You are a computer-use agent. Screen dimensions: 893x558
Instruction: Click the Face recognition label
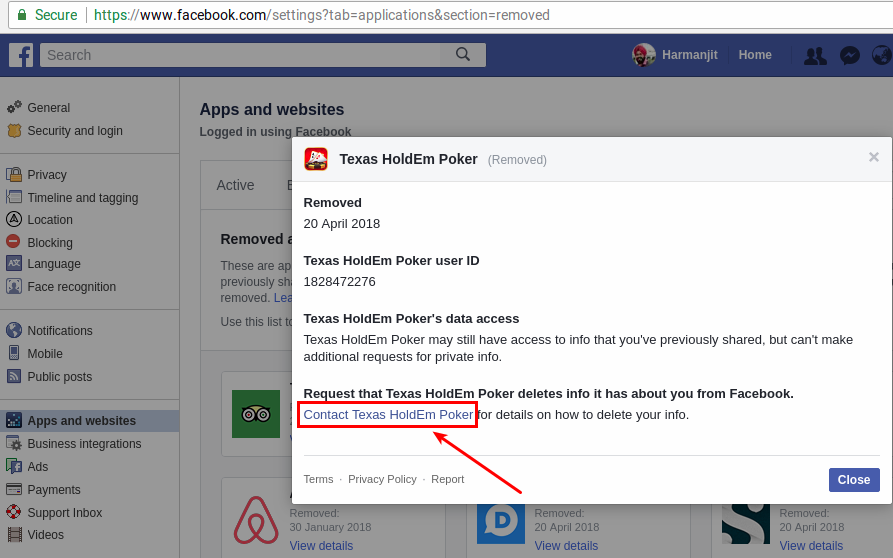72,287
